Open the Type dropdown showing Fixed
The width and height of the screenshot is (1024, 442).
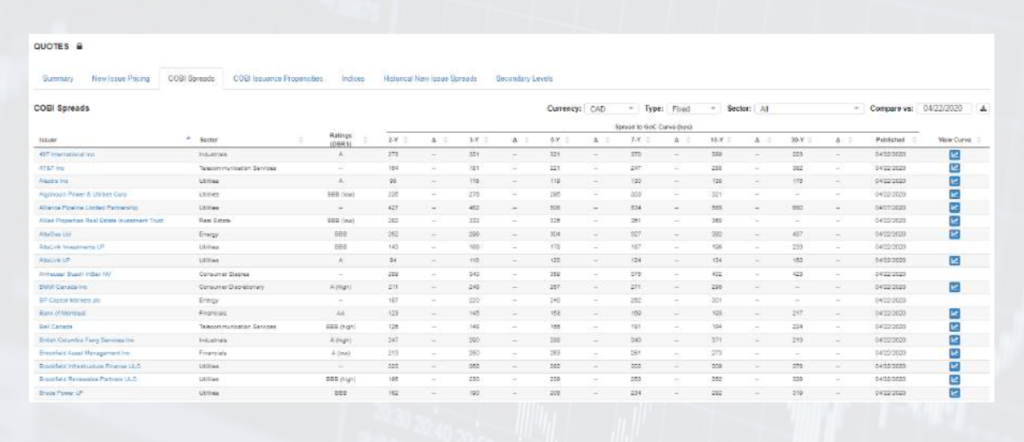coord(694,108)
